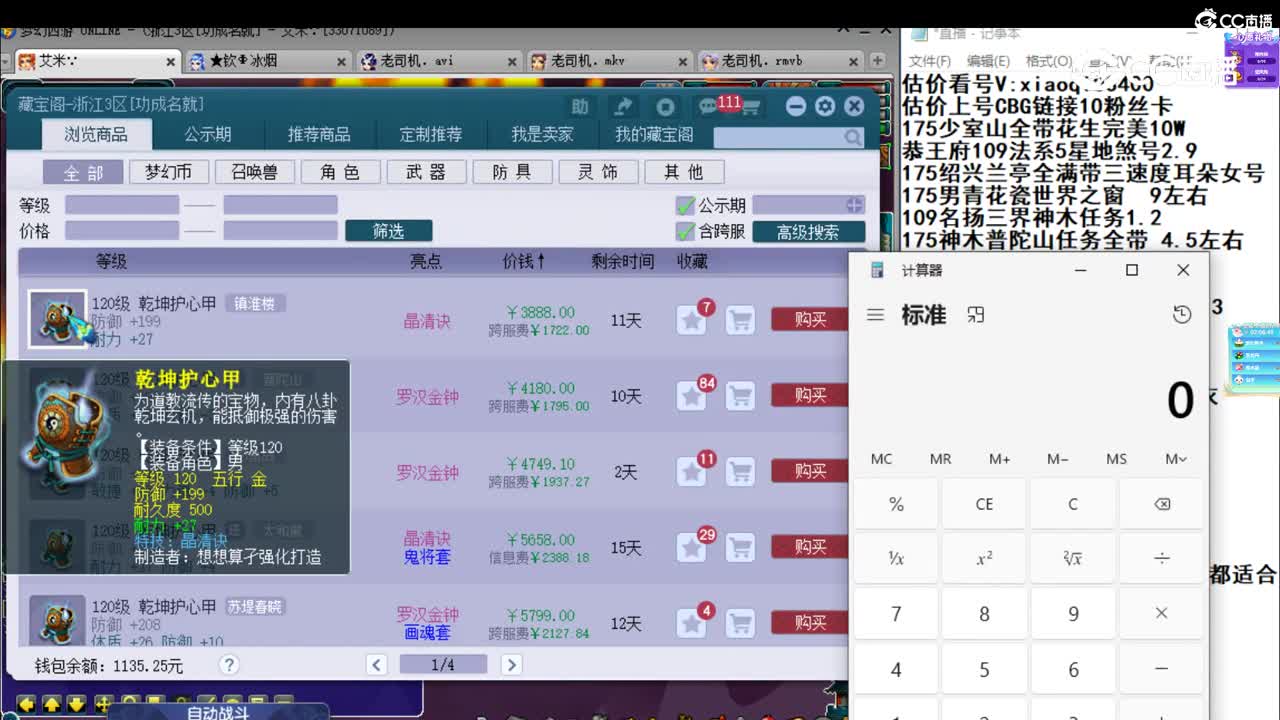Open the 助 help icon in header

click(580, 106)
